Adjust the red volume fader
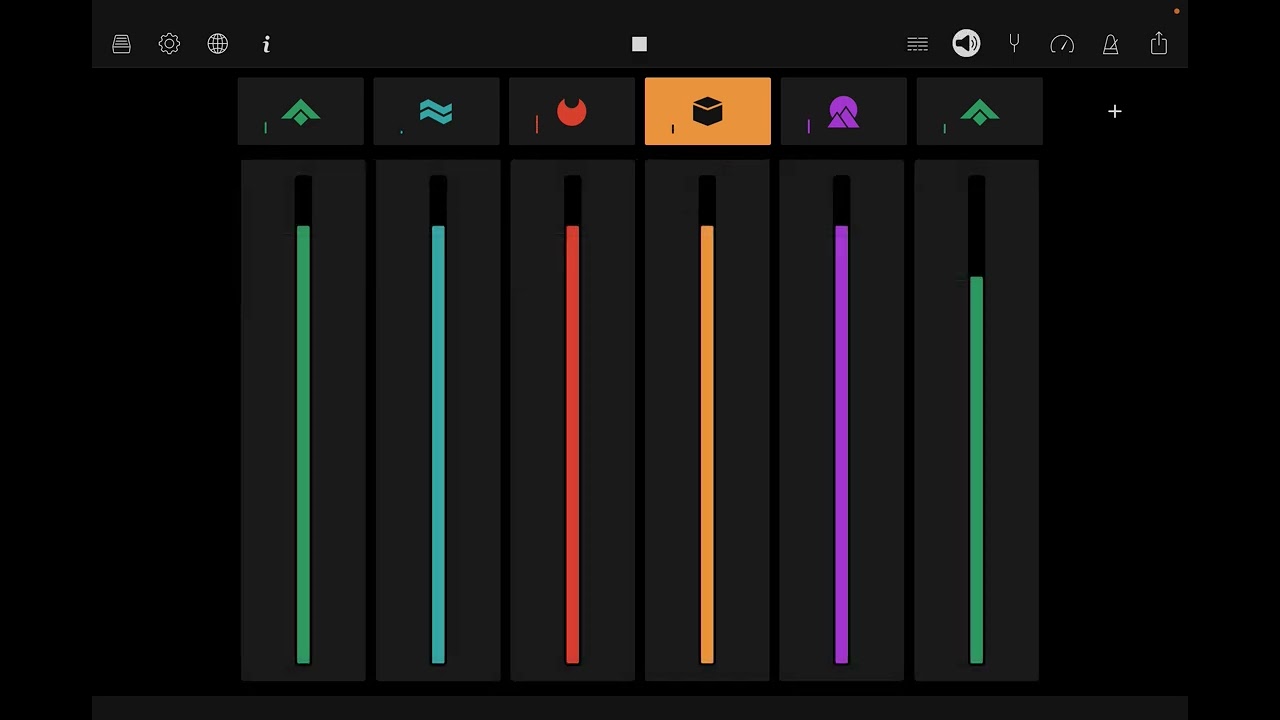1280x720 pixels. (572, 420)
